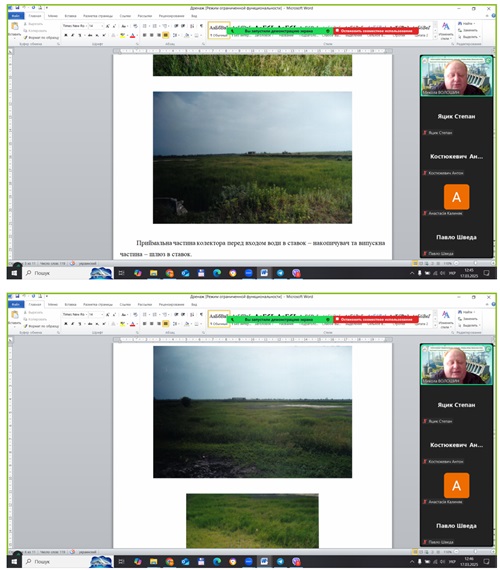Open font size box in bottom screenshot
This screenshot has width=500, height=570.
[x=96, y=315]
